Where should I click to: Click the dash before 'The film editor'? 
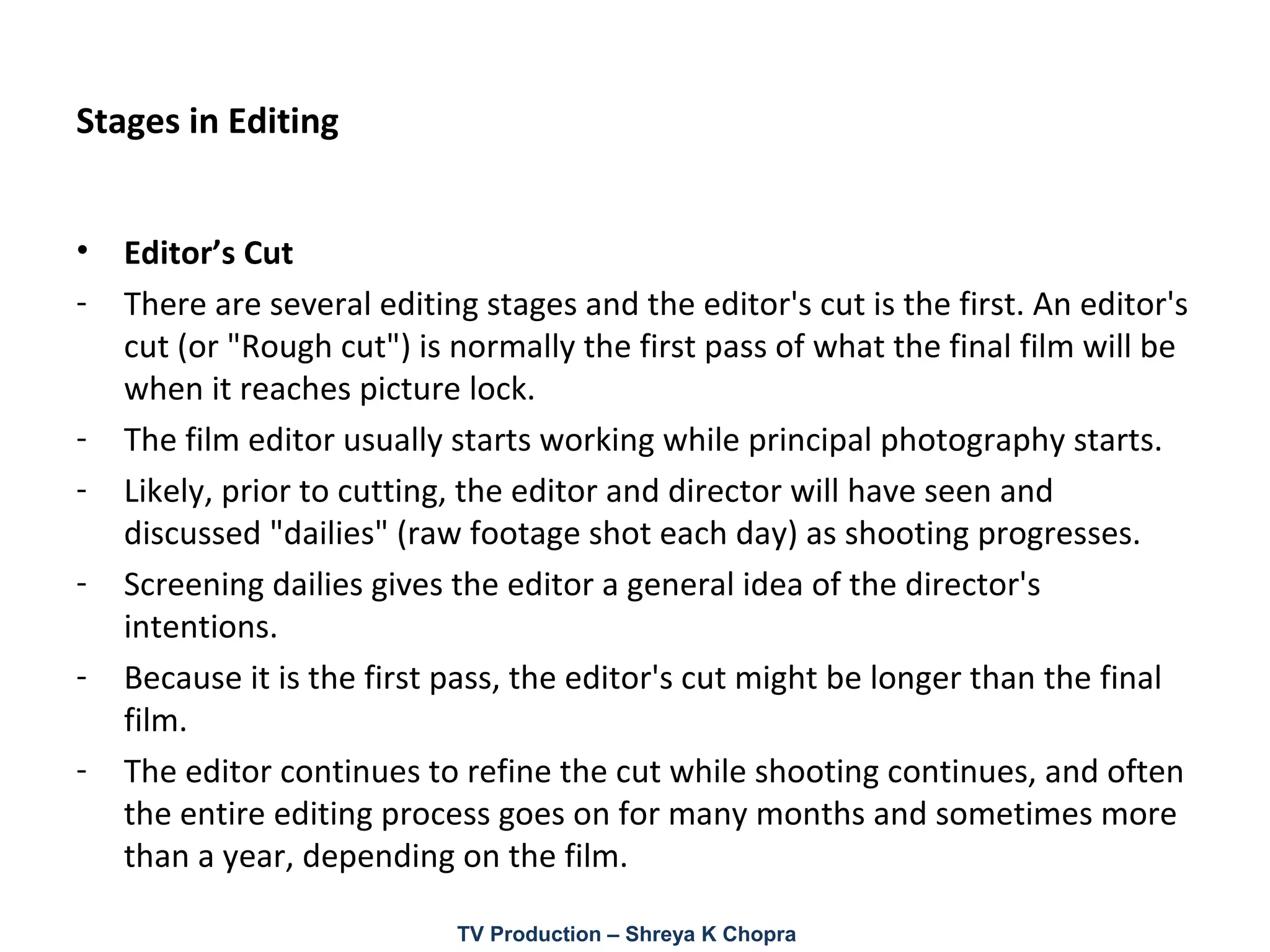click(x=81, y=439)
